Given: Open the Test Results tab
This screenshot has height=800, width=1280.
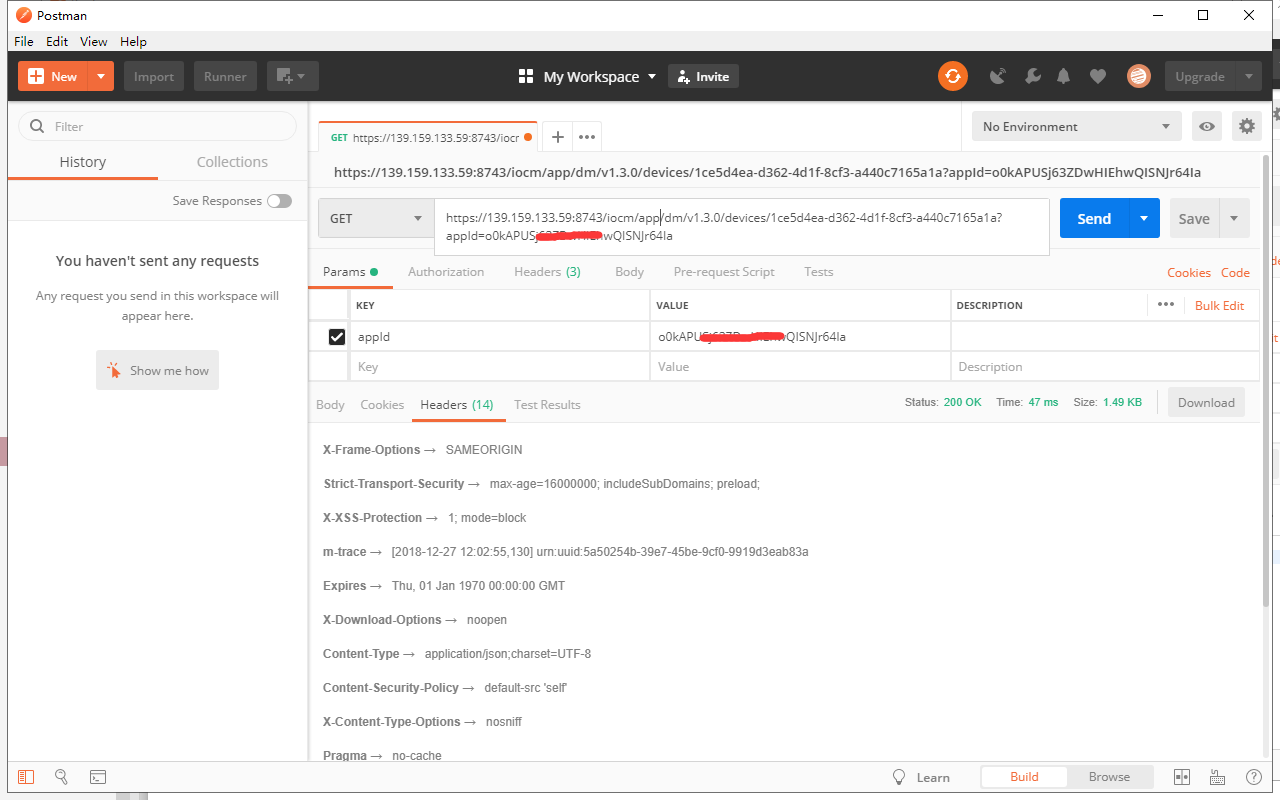Looking at the screenshot, I should [x=547, y=404].
